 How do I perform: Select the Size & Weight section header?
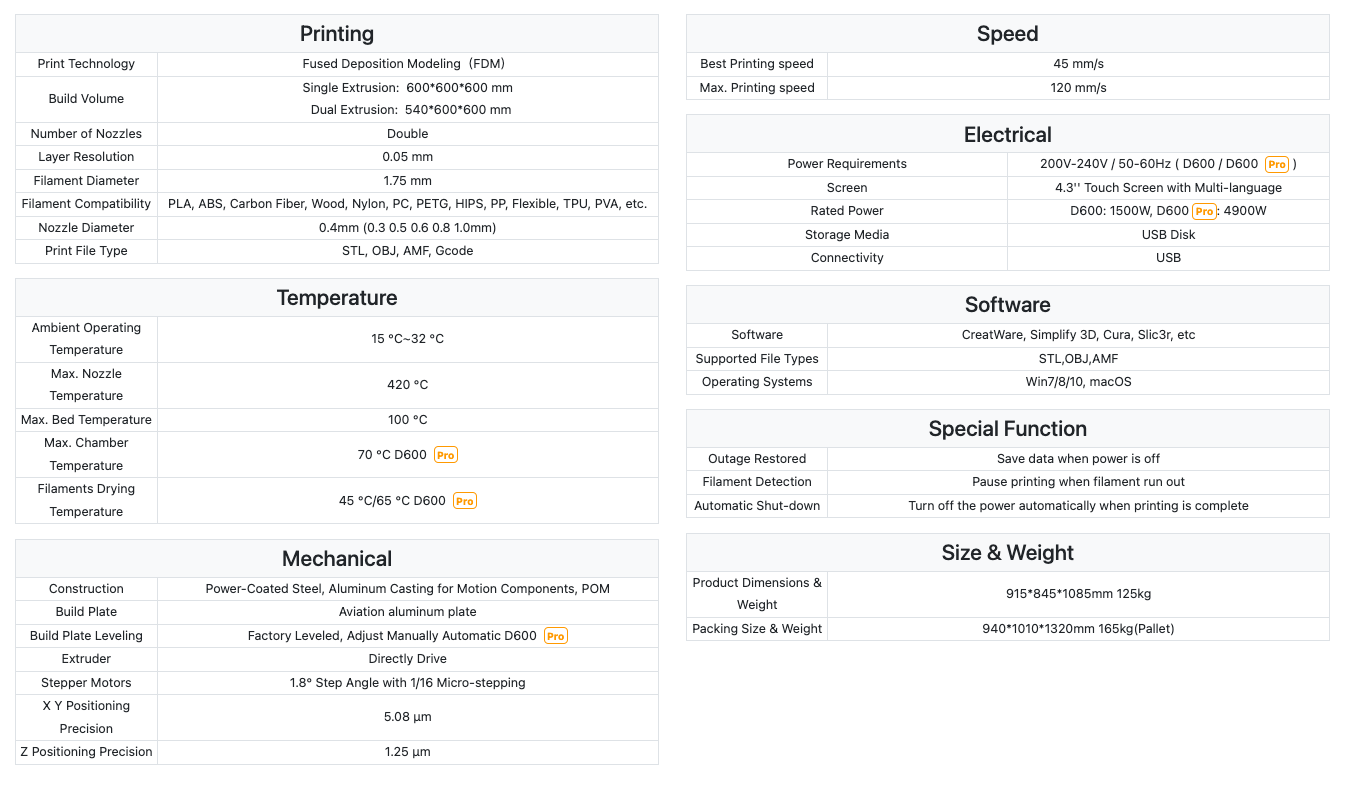(x=1008, y=553)
